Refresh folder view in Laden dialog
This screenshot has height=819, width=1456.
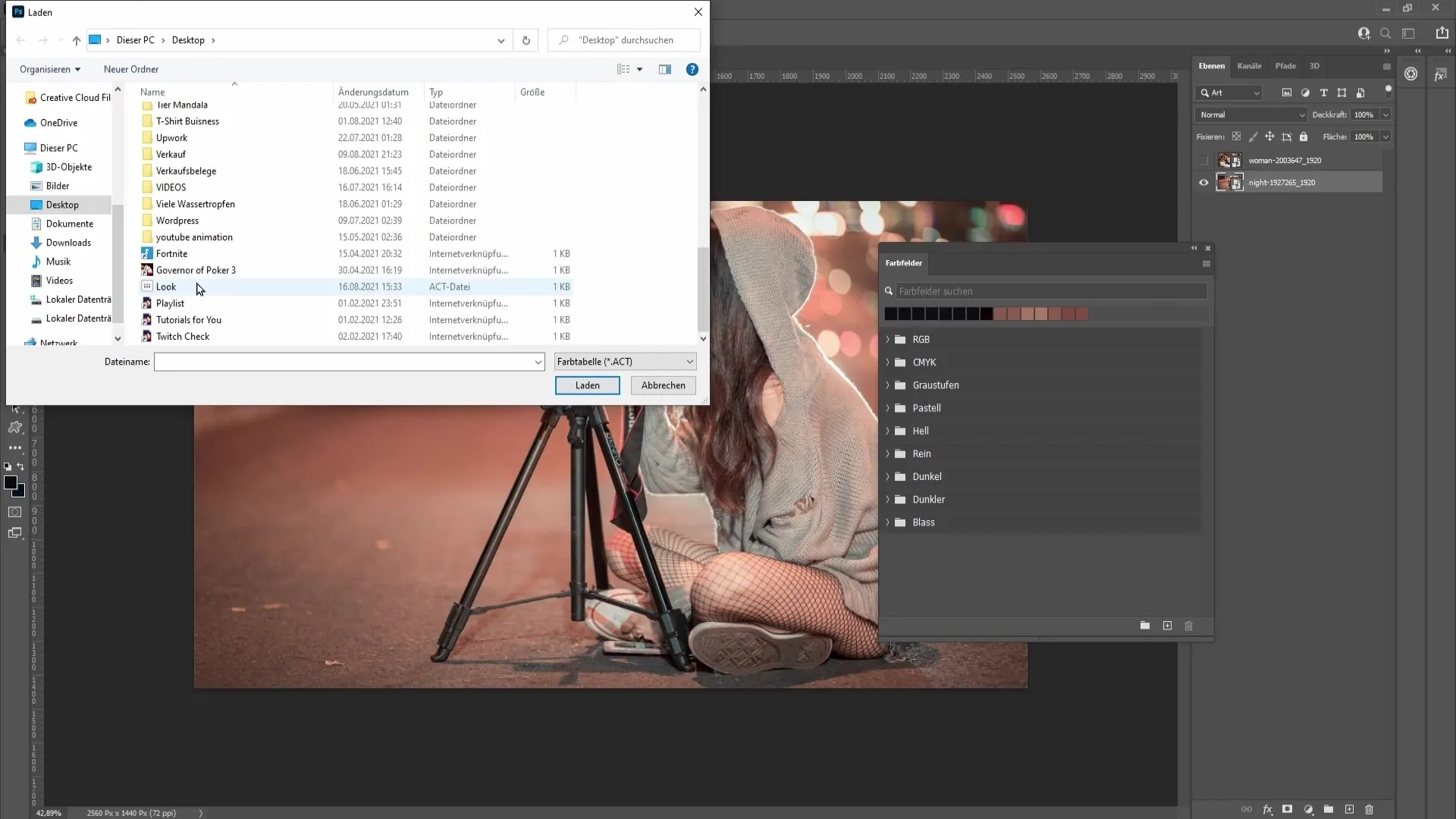tap(526, 40)
